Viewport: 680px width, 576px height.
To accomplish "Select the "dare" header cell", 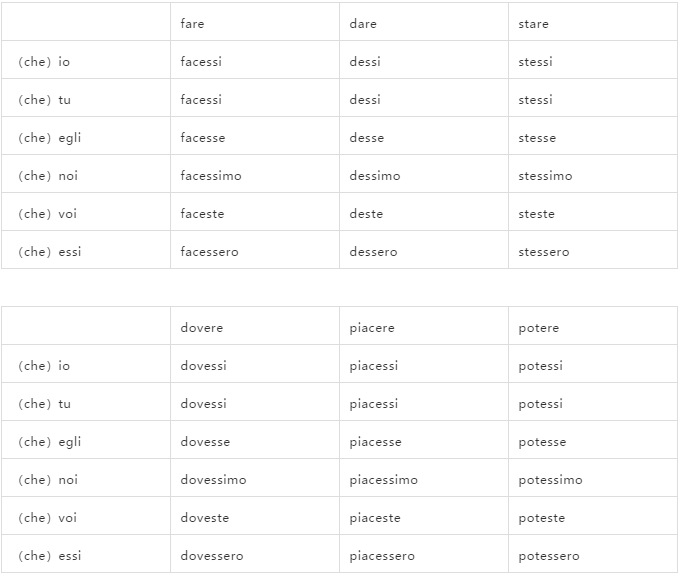I will point(363,24).
